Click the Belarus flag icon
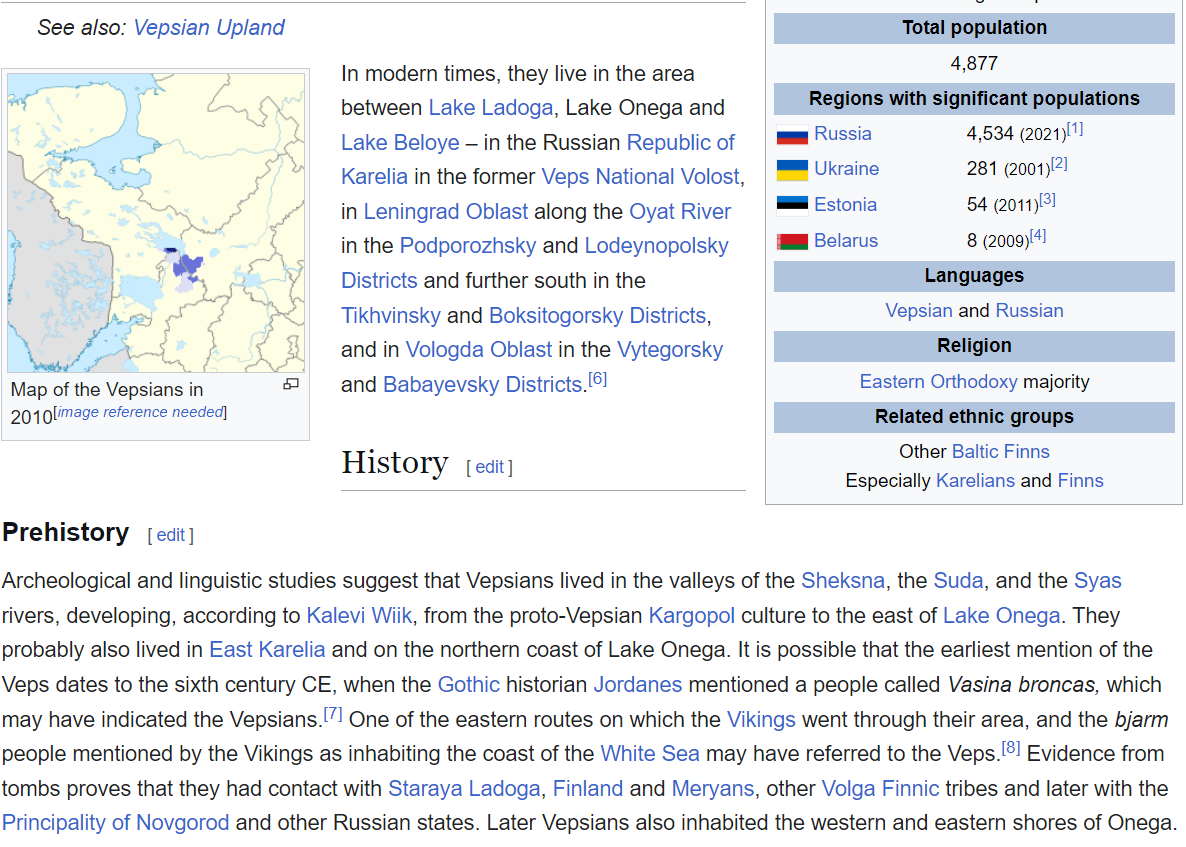The height and width of the screenshot is (847, 1186). tap(792, 241)
